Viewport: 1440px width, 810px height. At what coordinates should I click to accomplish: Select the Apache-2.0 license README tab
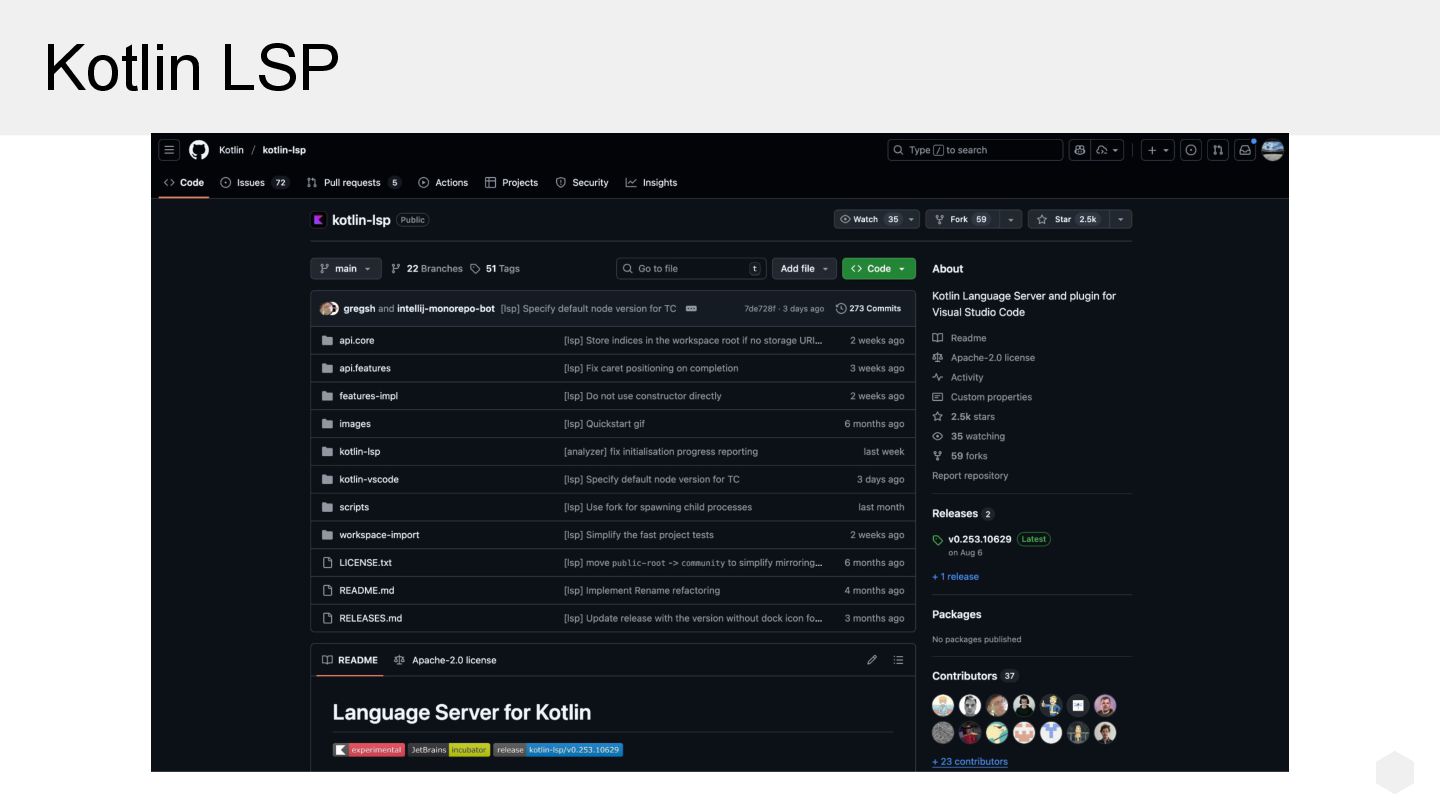click(445, 660)
